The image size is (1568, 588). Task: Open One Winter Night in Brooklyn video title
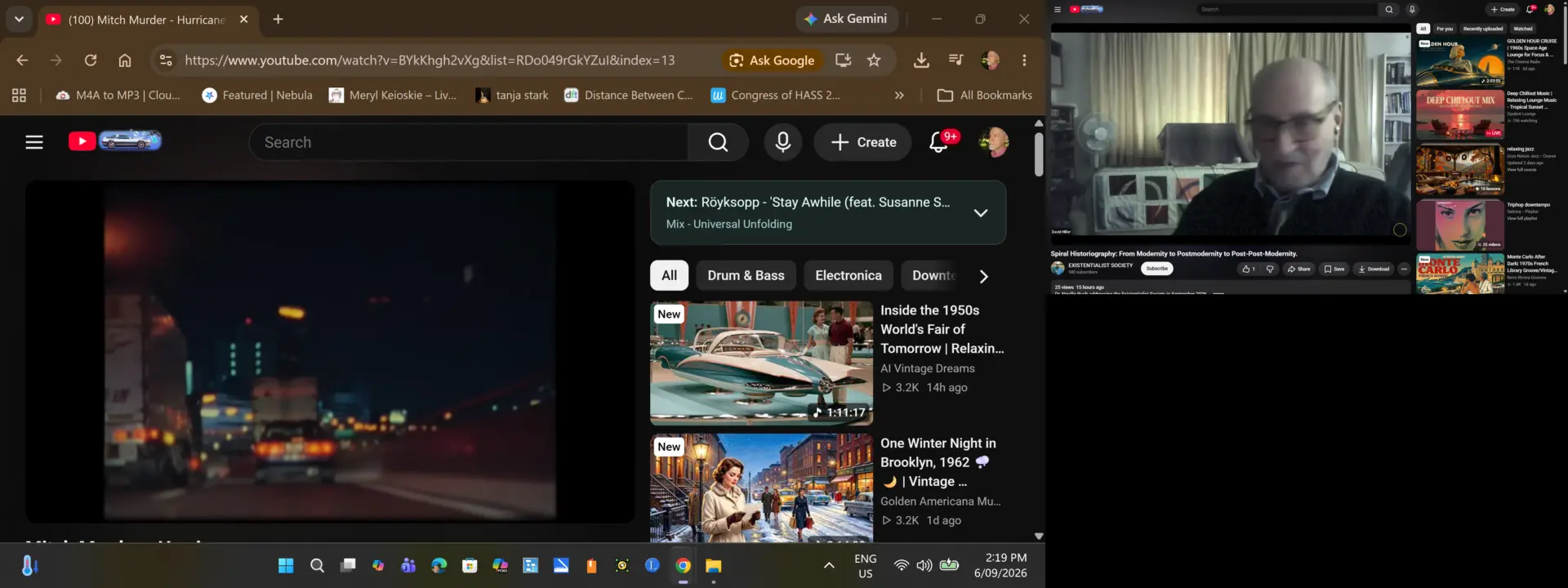point(938,462)
